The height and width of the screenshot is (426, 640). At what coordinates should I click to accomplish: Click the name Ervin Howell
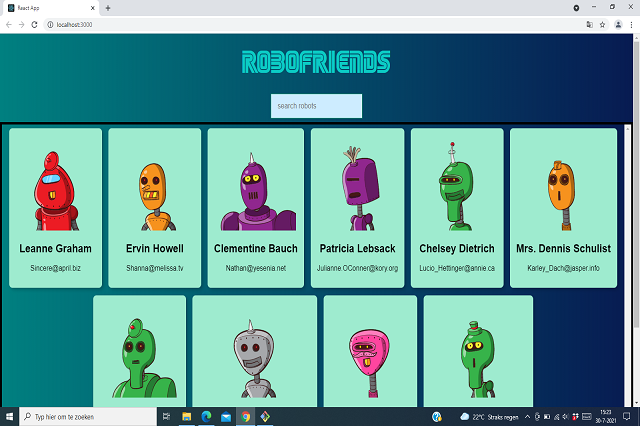pyautogui.click(x=155, y=248)
